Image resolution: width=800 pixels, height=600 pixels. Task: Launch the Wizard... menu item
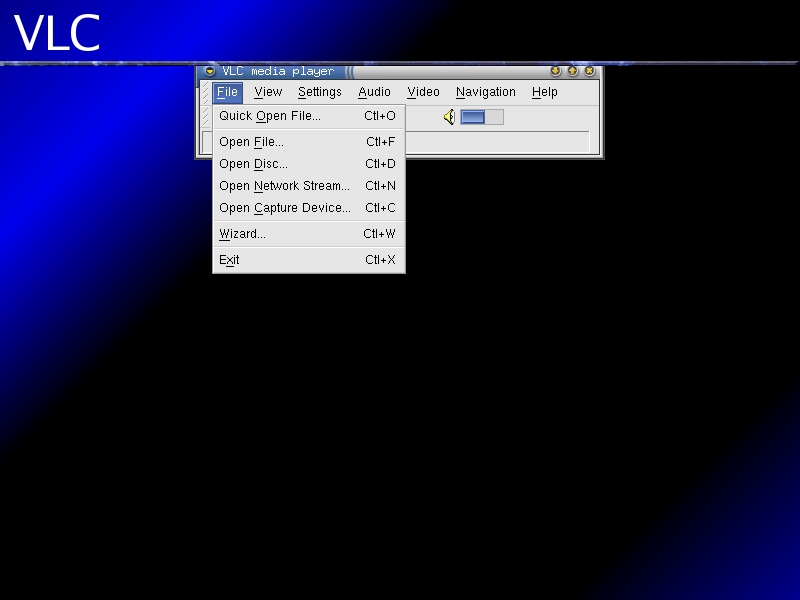tap(309, 234)
